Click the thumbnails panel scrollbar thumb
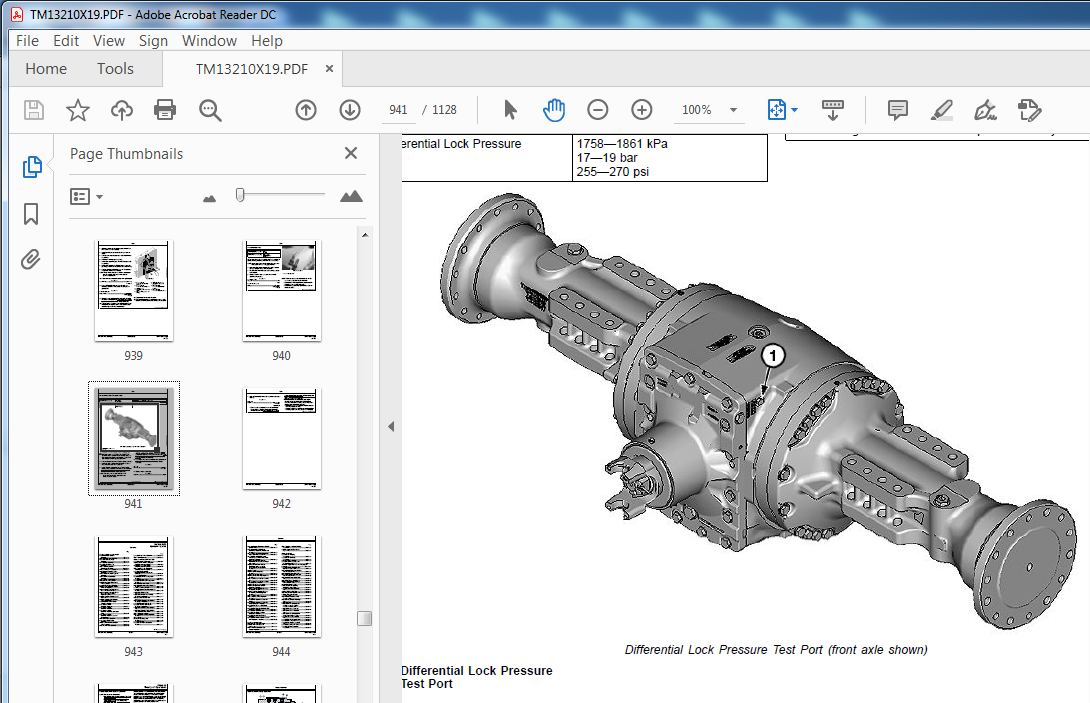Image resolution: width=1090 pixels, height=703 pixels. tap(365, 618)
